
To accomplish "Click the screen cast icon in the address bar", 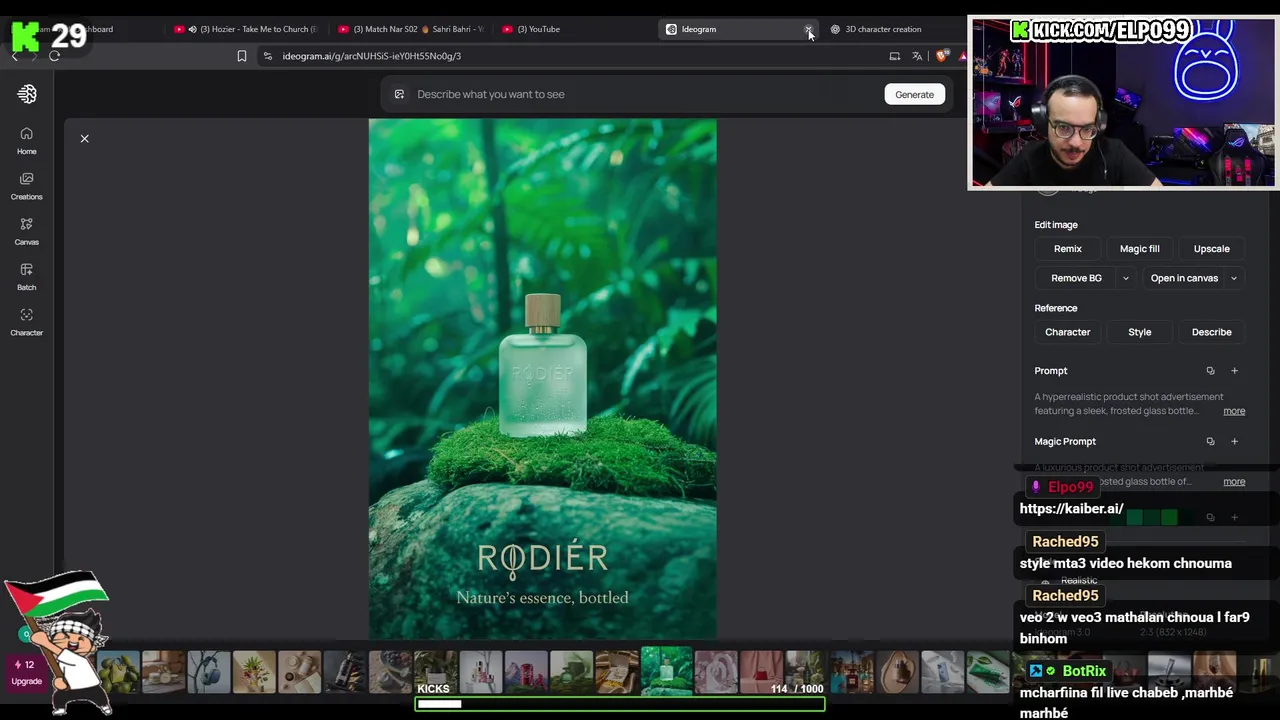I will pos(895,56).
